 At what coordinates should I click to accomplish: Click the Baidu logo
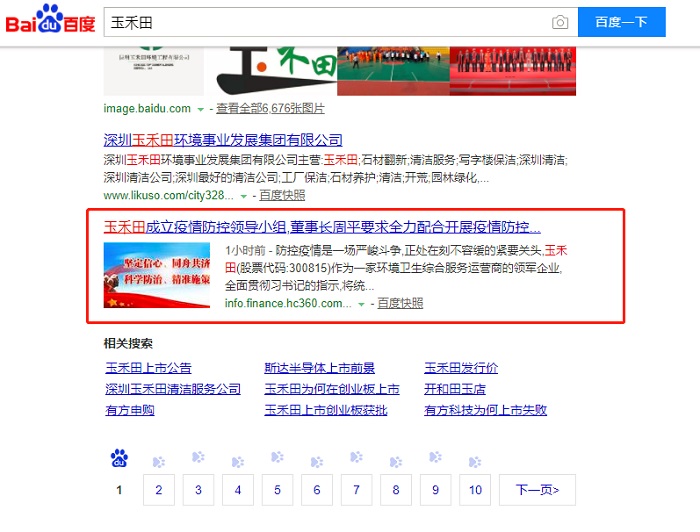click(50, 19)
